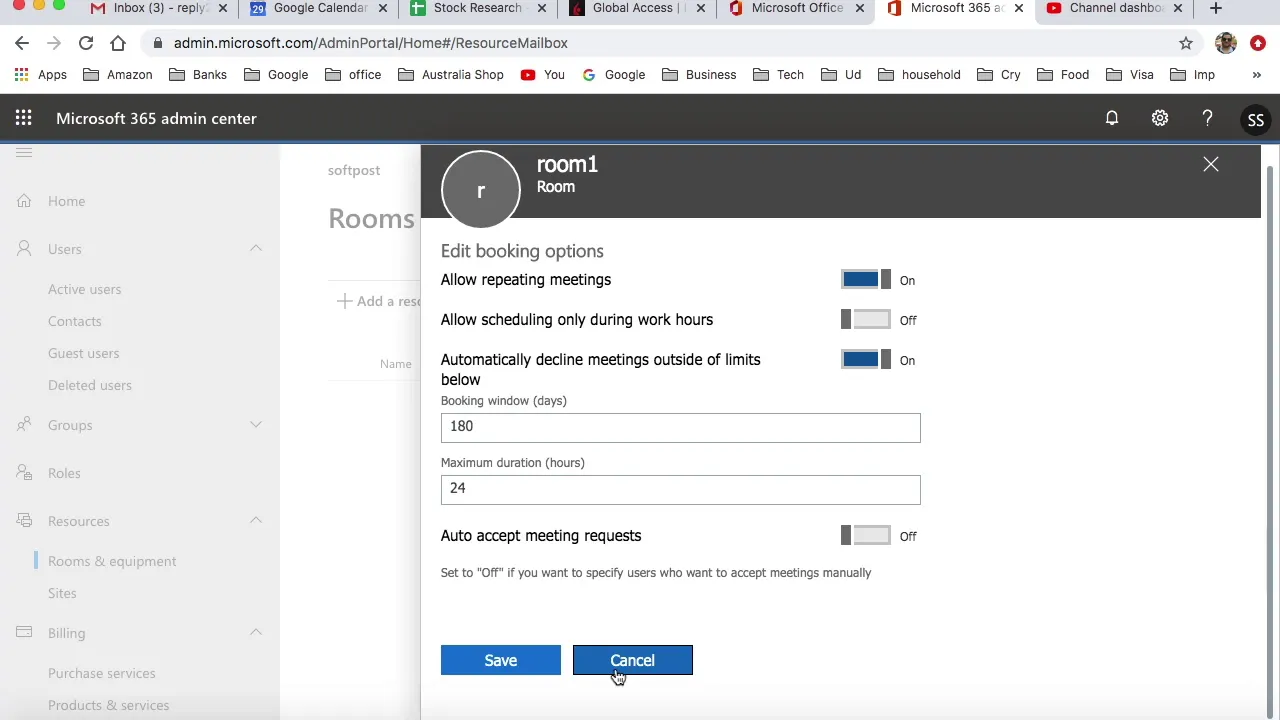The height and width of the screenshot is (720, 1280).
Task: Collapse the Resources section chevron
Action: (256, 520)
